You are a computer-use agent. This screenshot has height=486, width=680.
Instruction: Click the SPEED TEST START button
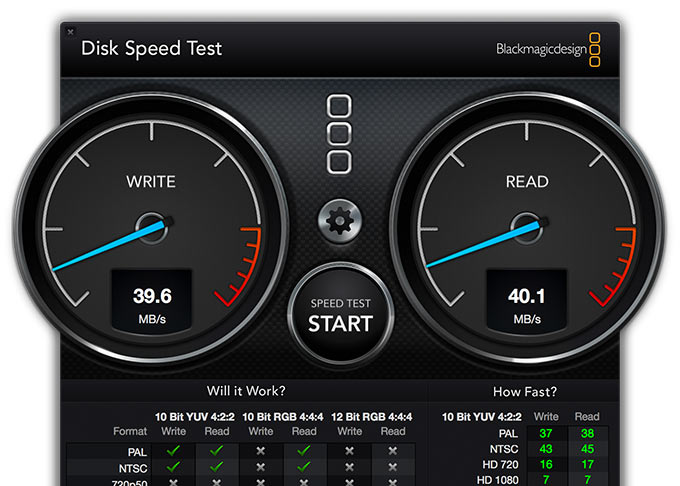(340, 315)
